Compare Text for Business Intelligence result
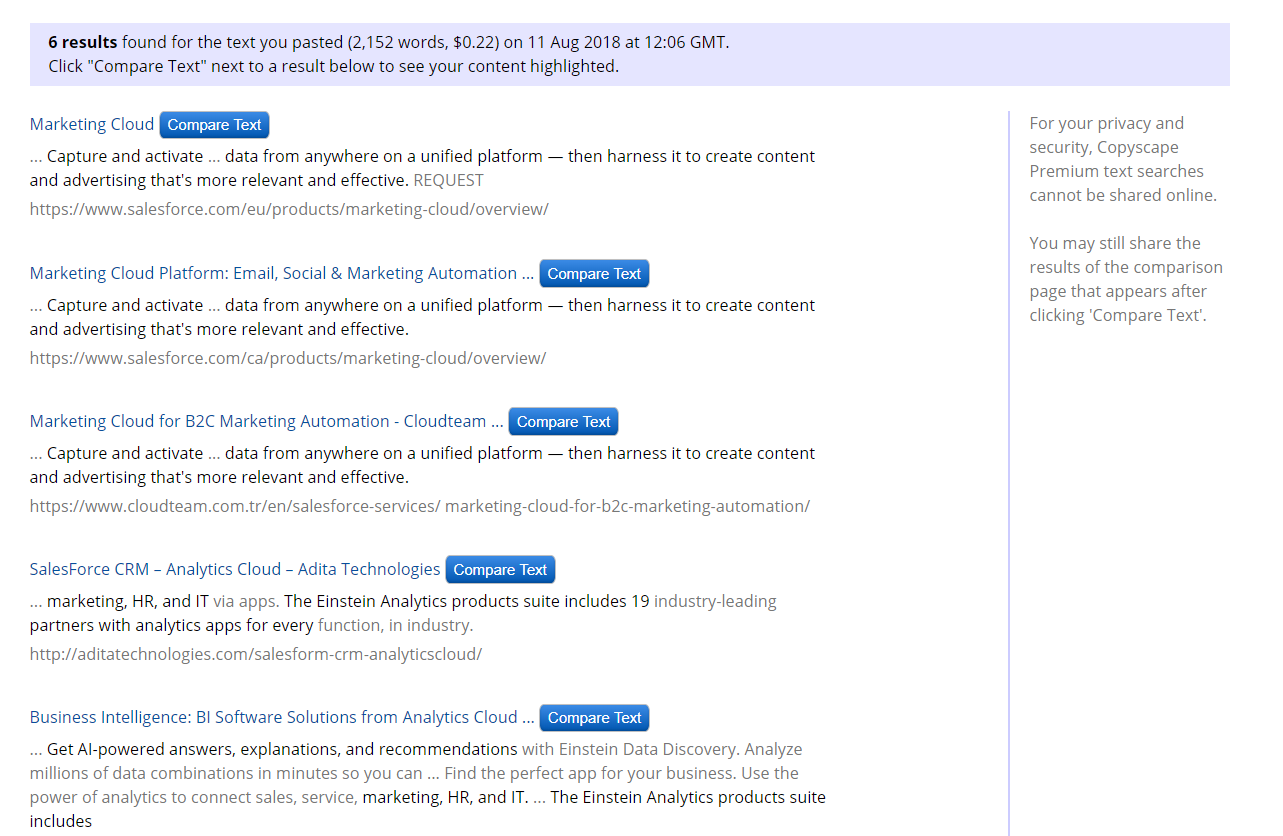1283x836 pixels. pos(594,717)
